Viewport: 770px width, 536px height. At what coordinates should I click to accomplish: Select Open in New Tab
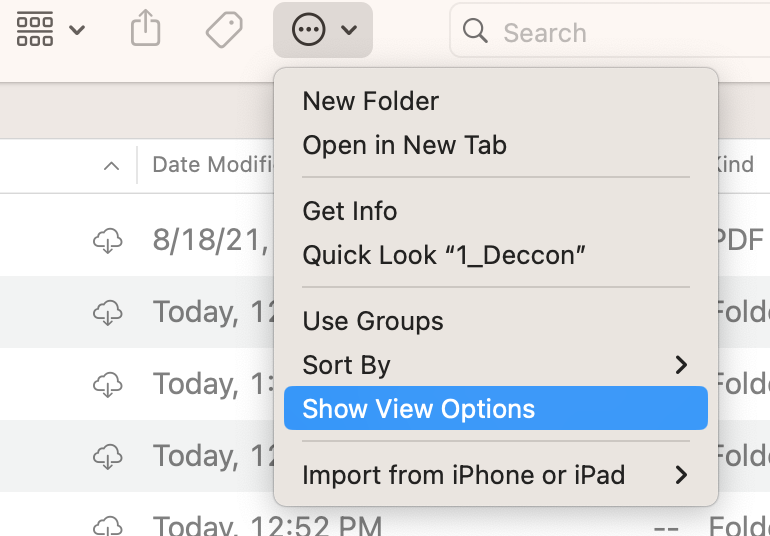404,145
